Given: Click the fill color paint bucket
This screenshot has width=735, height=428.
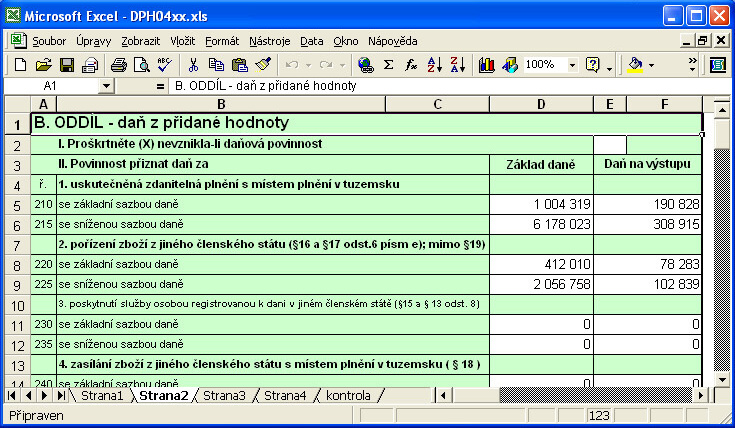Looking at the screenshot, I should click(x=635, y=65).
